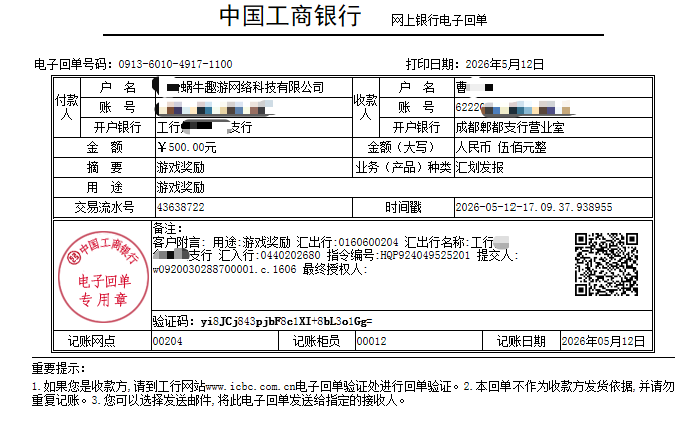Click the 验证码: label
Viewport: 690px width, 426px height.
173,322
